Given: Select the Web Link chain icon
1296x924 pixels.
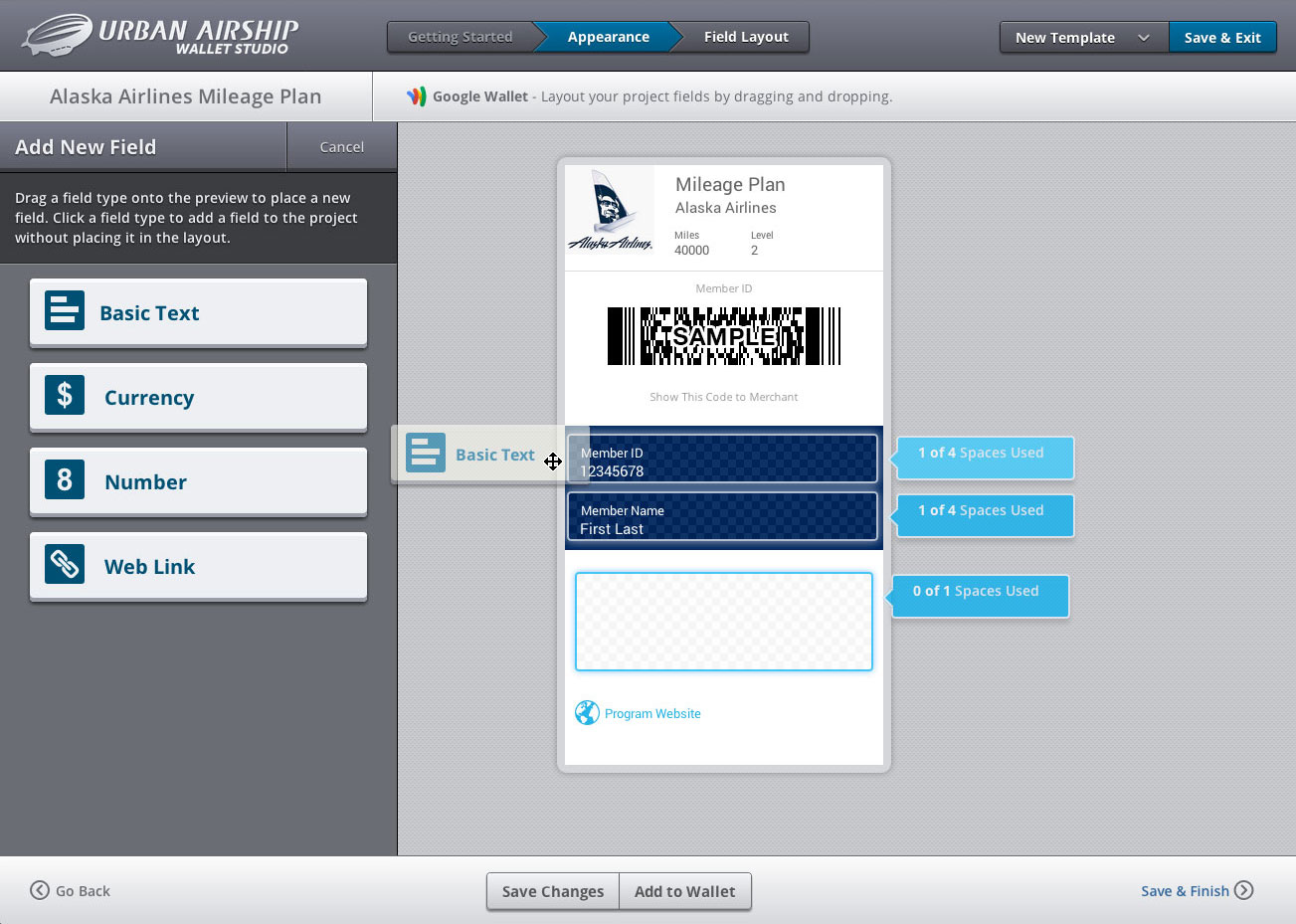Looking at the screenshot, I should [65, 564].
